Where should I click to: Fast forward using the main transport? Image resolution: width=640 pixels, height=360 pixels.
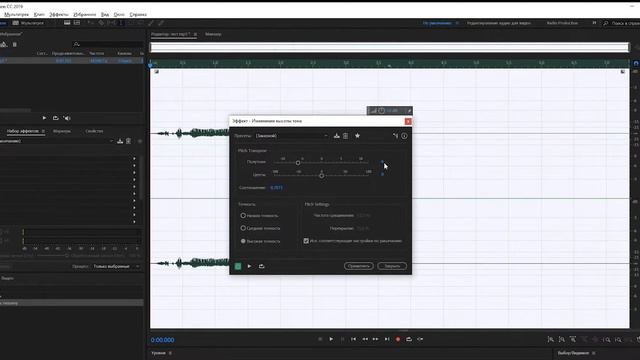376,339
